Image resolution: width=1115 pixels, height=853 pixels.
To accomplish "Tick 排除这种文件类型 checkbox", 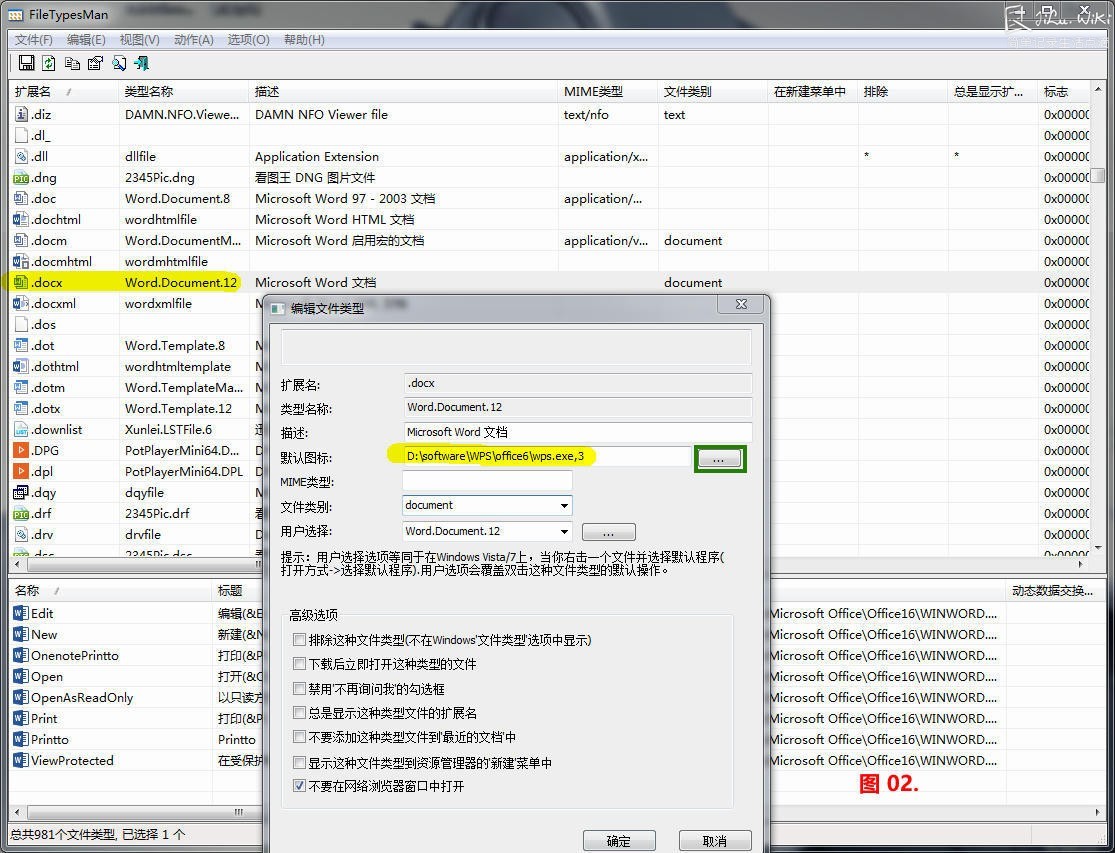I will coord(299,640).
